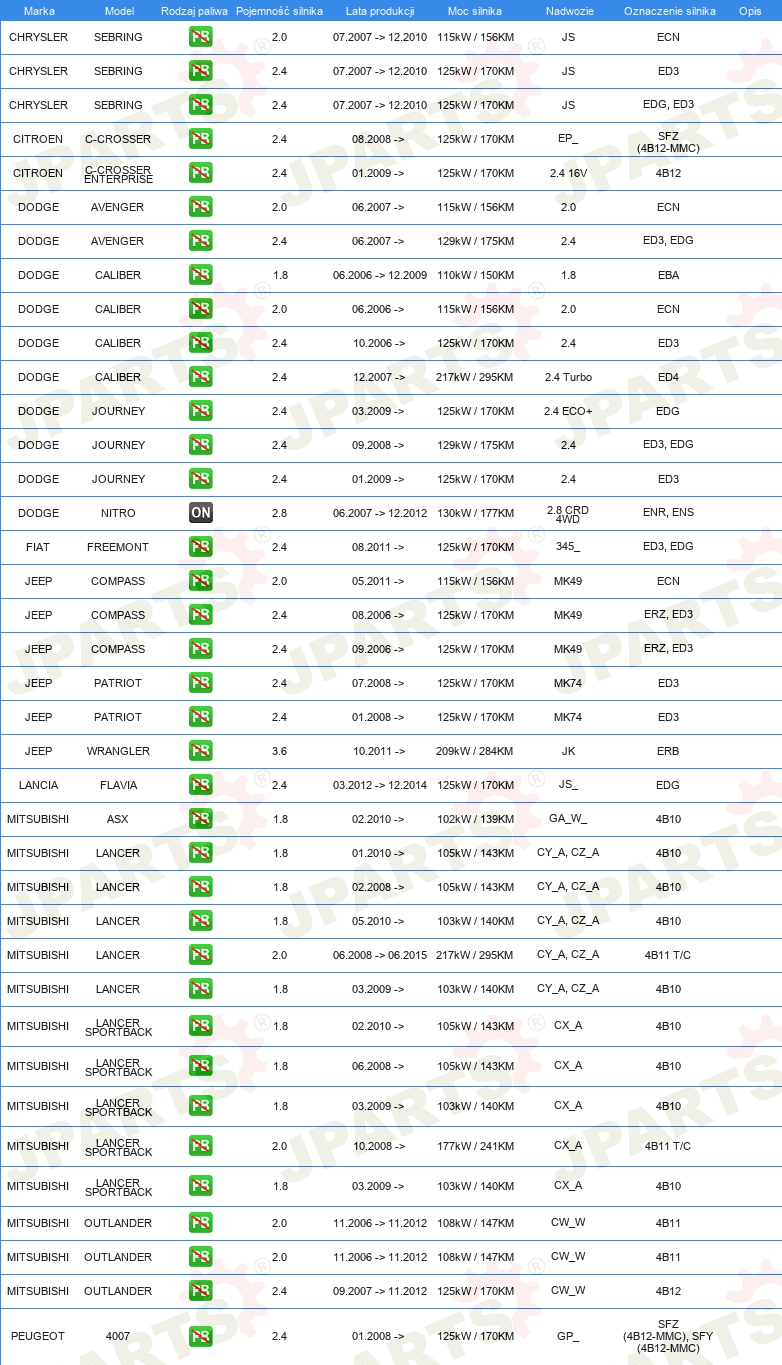Viewport: 782px width, 1365px height.
Task: Click the Marka column header
Action: tap(39, 11)
